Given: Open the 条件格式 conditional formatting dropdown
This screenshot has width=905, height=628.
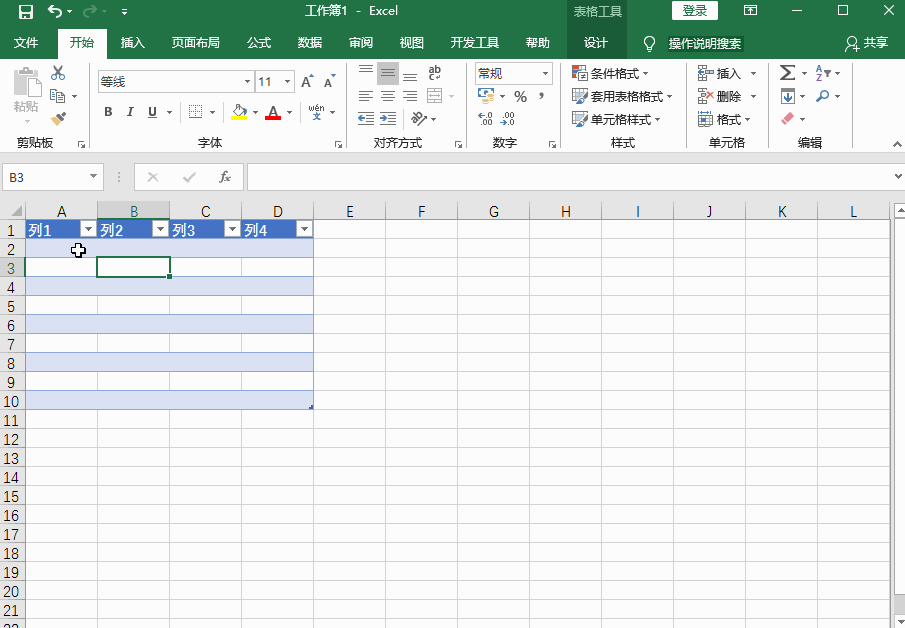Looking at the screenshot, I should tap(610, 73).
